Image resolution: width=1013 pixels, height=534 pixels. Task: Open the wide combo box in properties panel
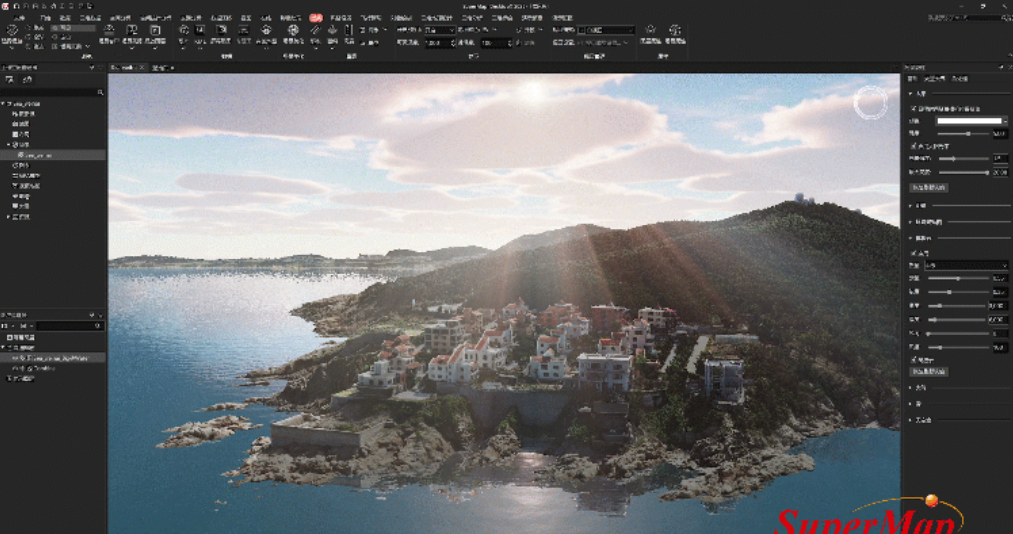coord(966,265)
